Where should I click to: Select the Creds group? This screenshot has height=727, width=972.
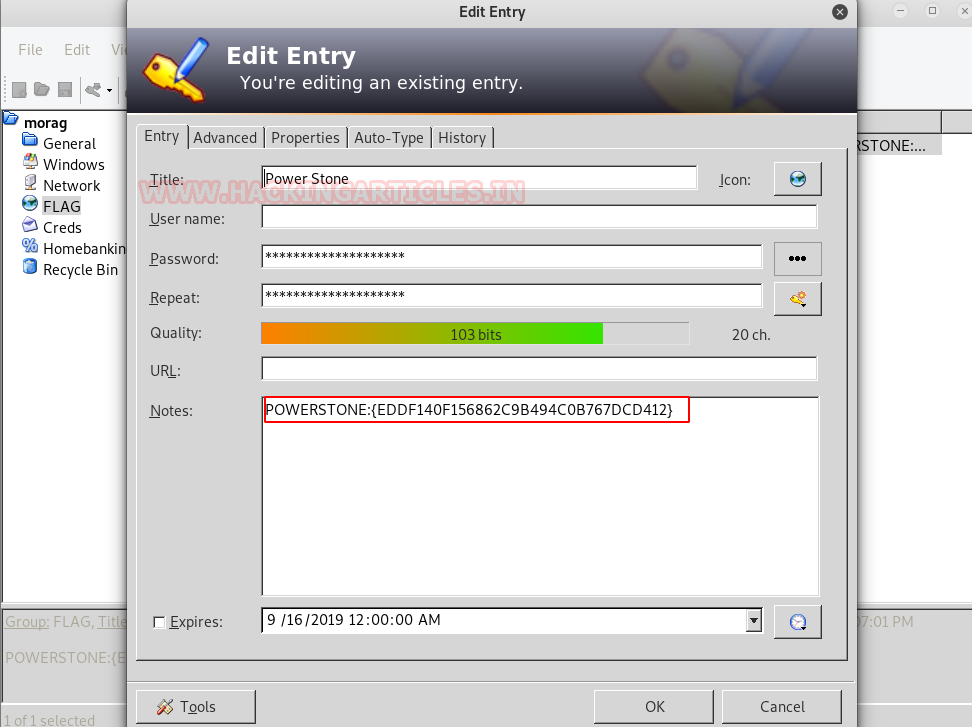pos(62,227)
